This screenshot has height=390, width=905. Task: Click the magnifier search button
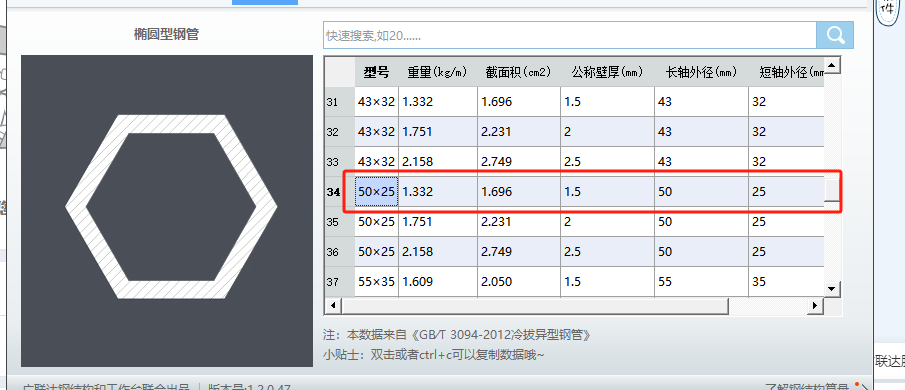coord(835,35)
